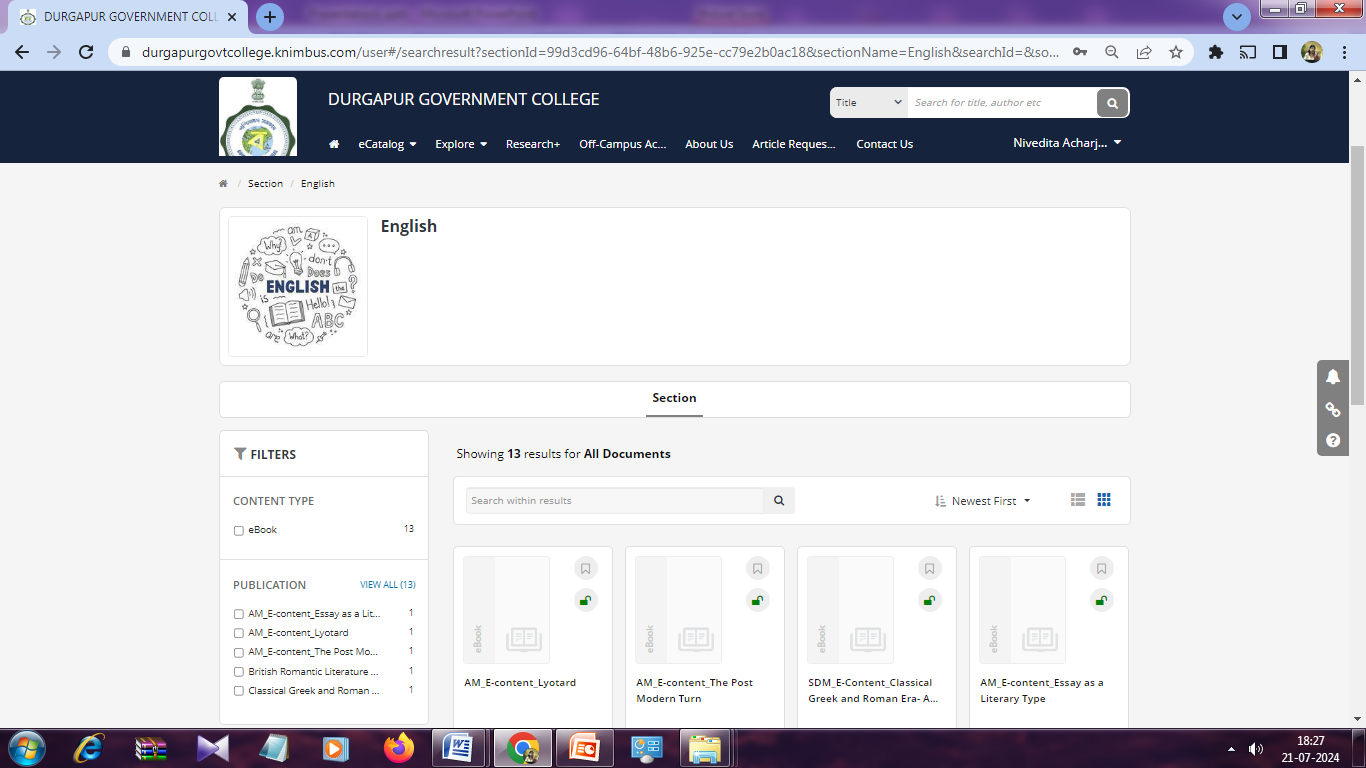Tick the eBook content type checkbox

coord(239,531)
